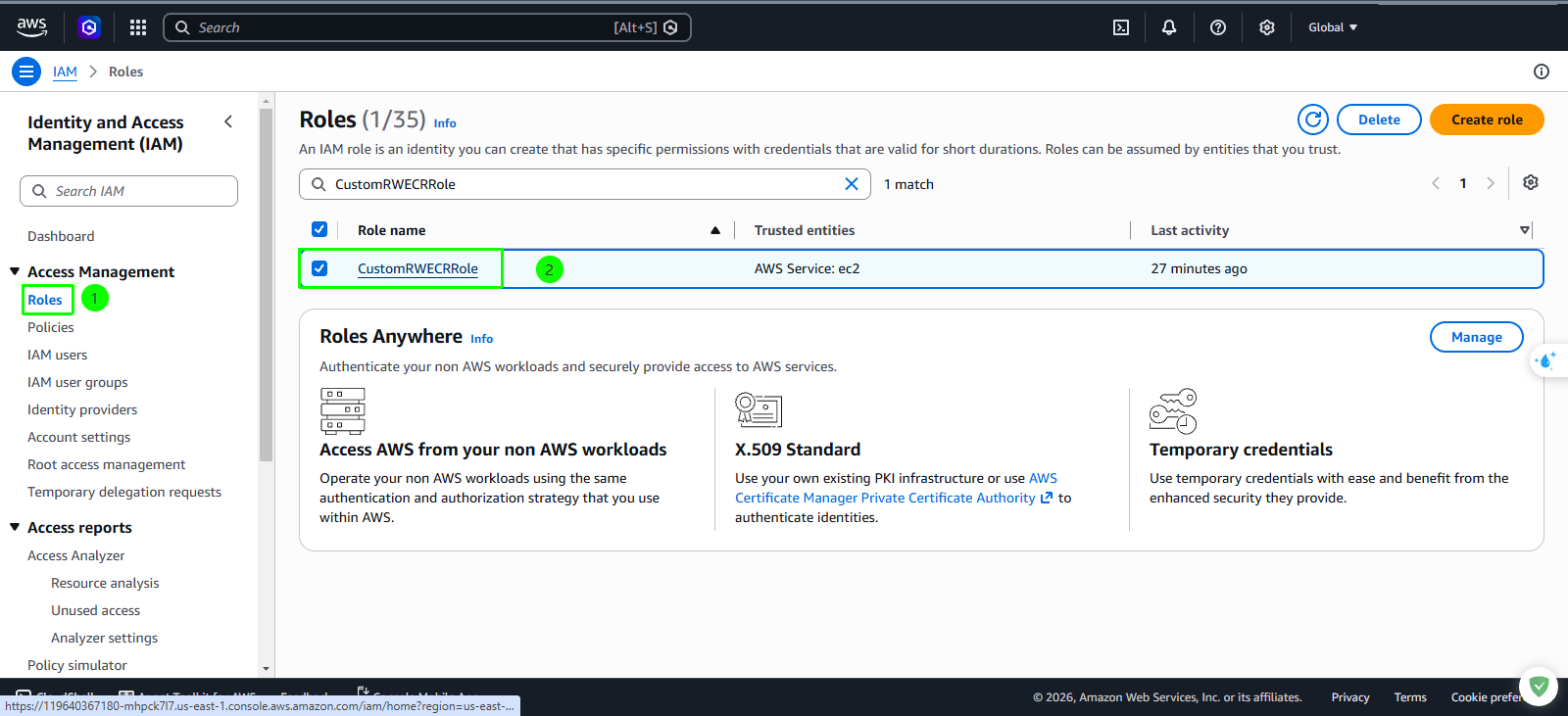
Task: Open console settings gear in top bar
Action: click(x=1267, y=27)
